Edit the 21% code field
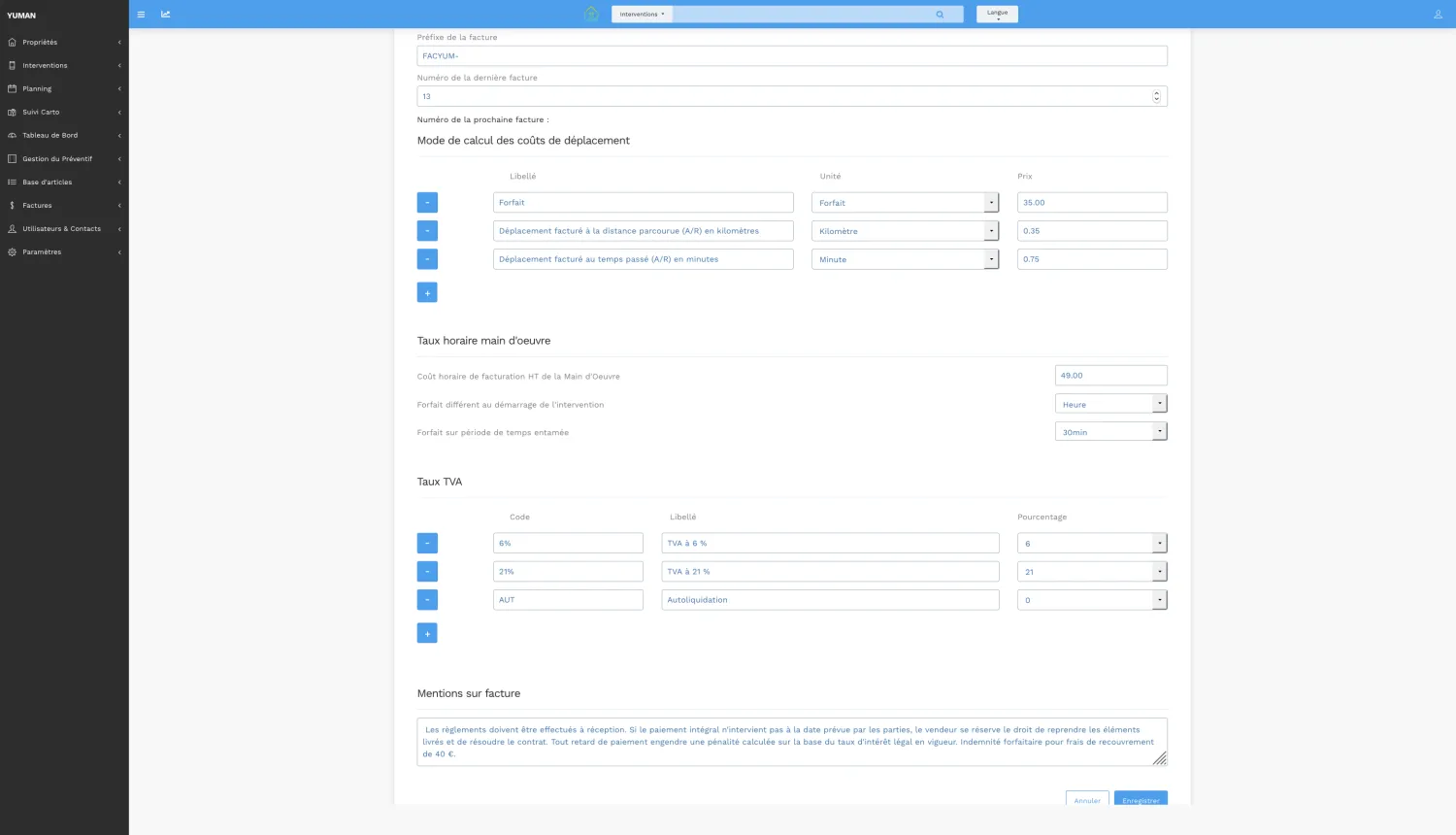Image resolution: width=1456 pixels, height=835 pixels. (x=568, y=572)
